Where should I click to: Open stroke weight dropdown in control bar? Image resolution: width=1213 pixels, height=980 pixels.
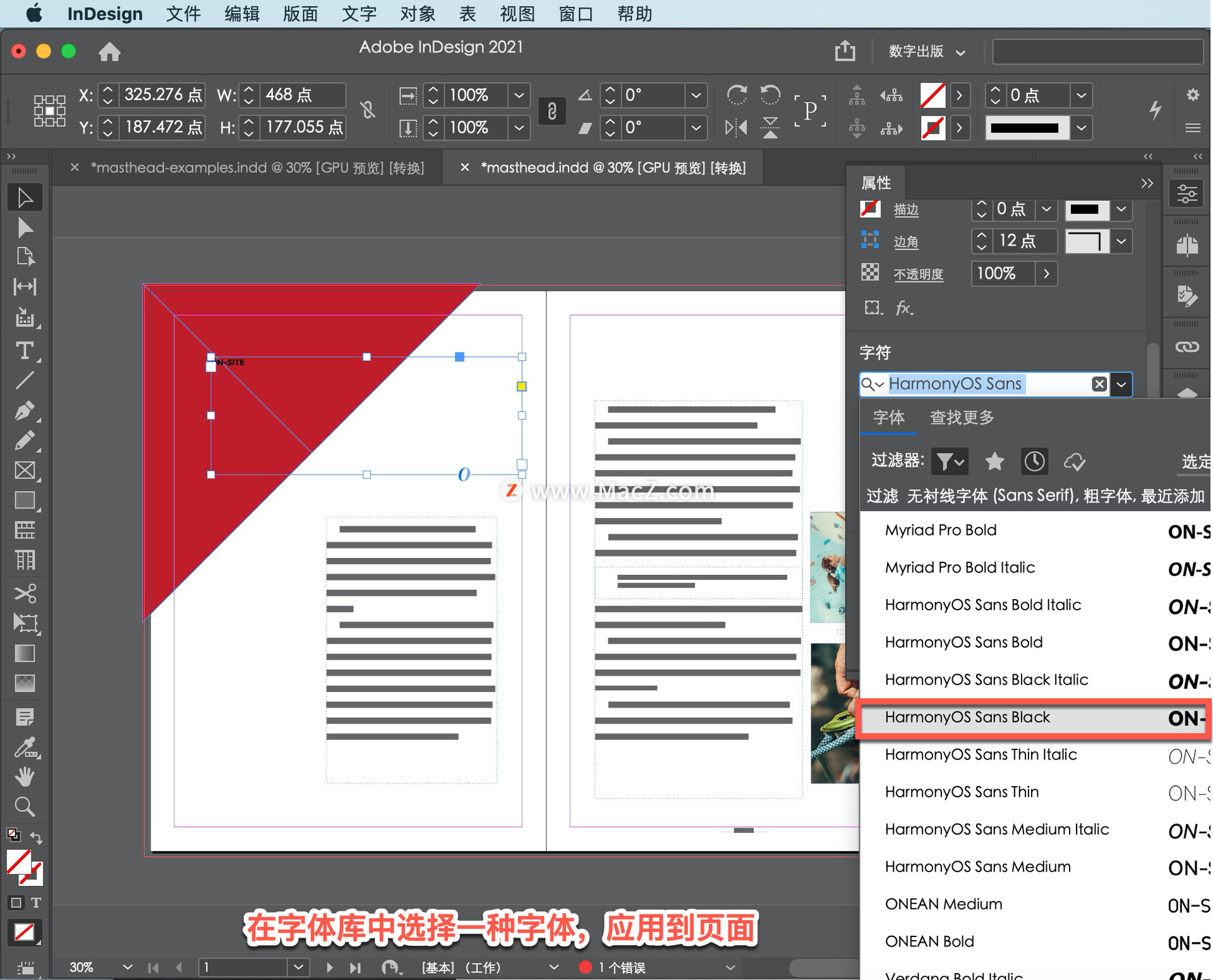(1081, 95)
